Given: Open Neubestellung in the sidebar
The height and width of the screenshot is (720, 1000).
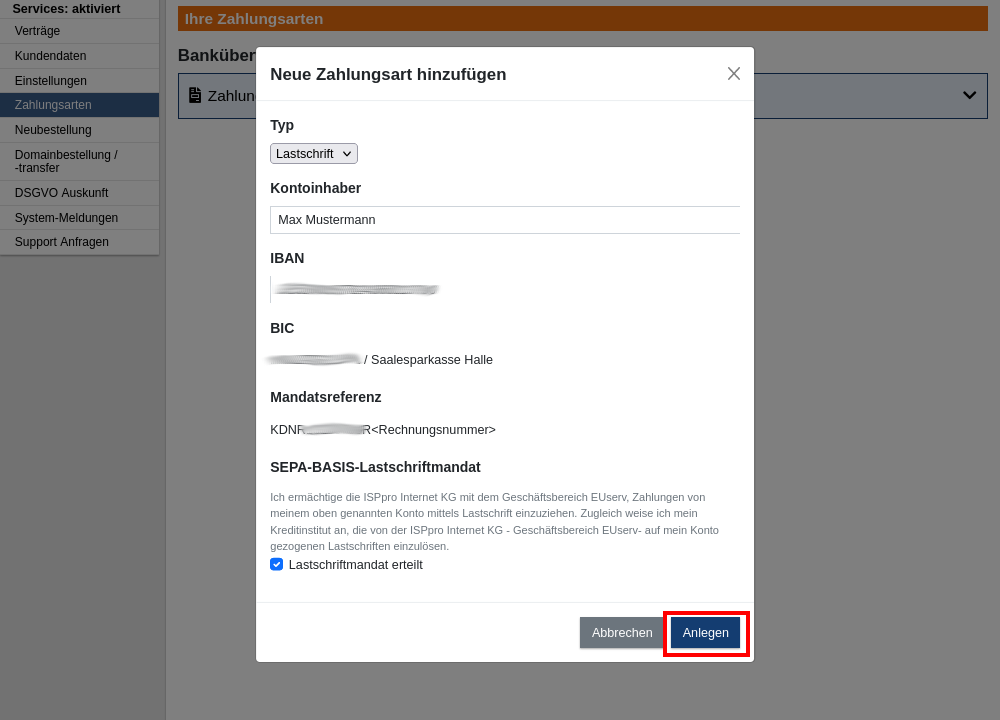Looking at the screenshot, I should 80,130.
